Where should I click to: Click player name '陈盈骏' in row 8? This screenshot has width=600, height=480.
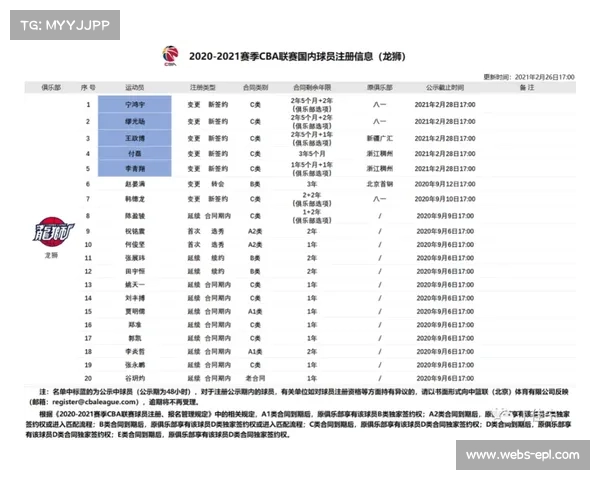pos(135,216)
